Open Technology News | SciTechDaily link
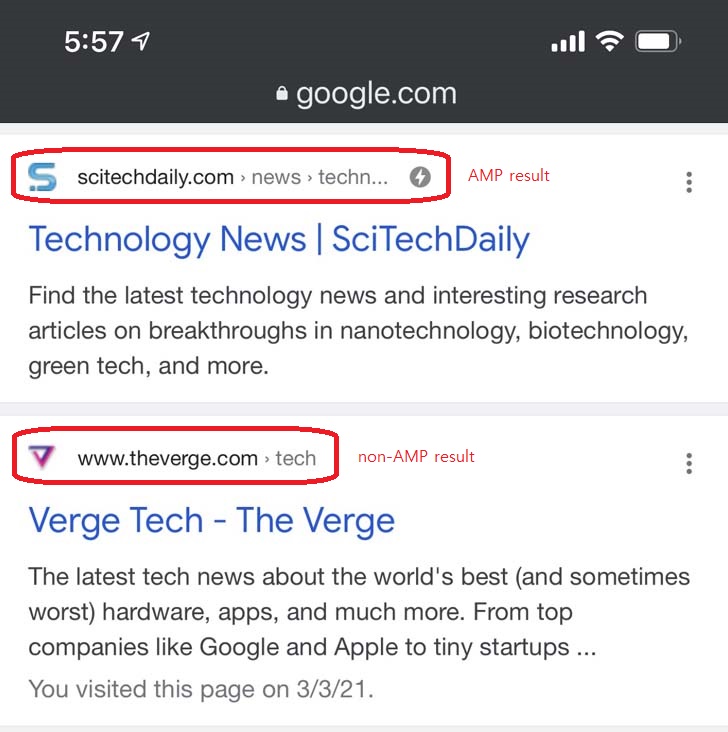 tap(279, 239)
